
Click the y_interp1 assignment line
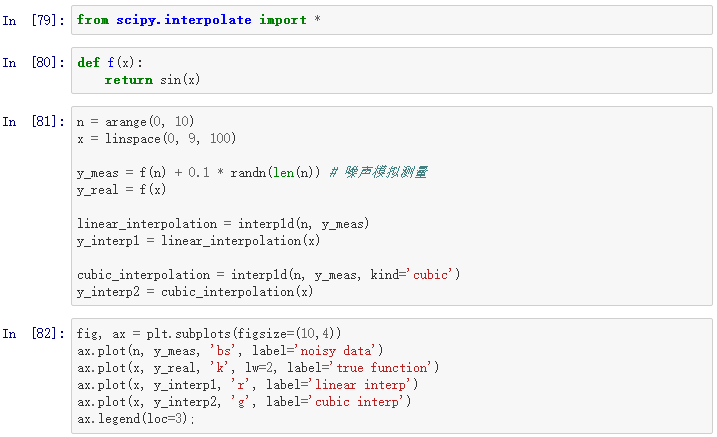click(198, 241)
